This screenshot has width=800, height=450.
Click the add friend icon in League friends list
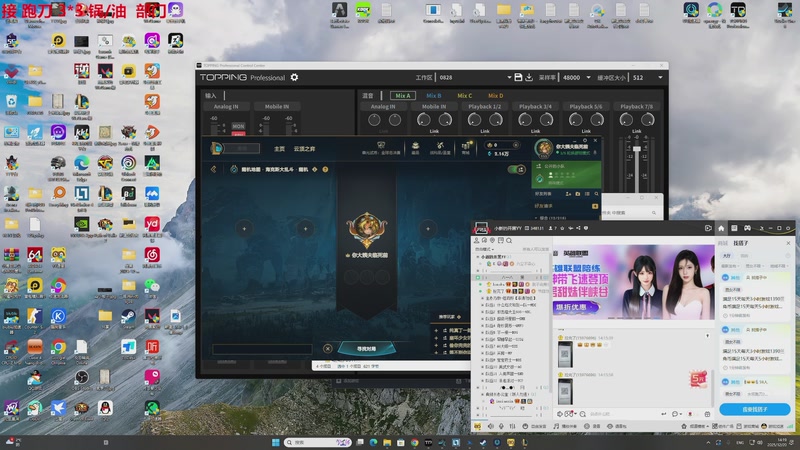tap(568, 194)
